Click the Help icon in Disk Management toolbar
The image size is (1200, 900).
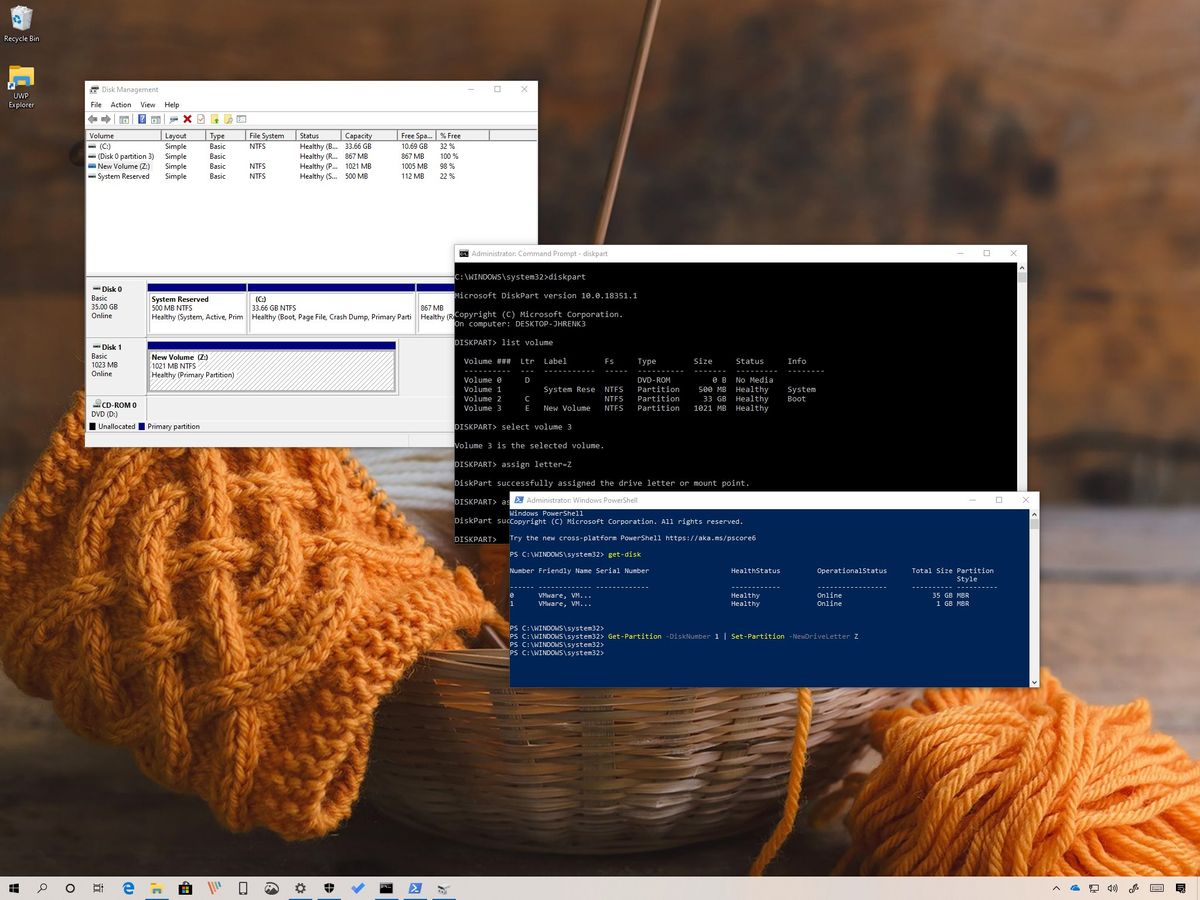140,119
